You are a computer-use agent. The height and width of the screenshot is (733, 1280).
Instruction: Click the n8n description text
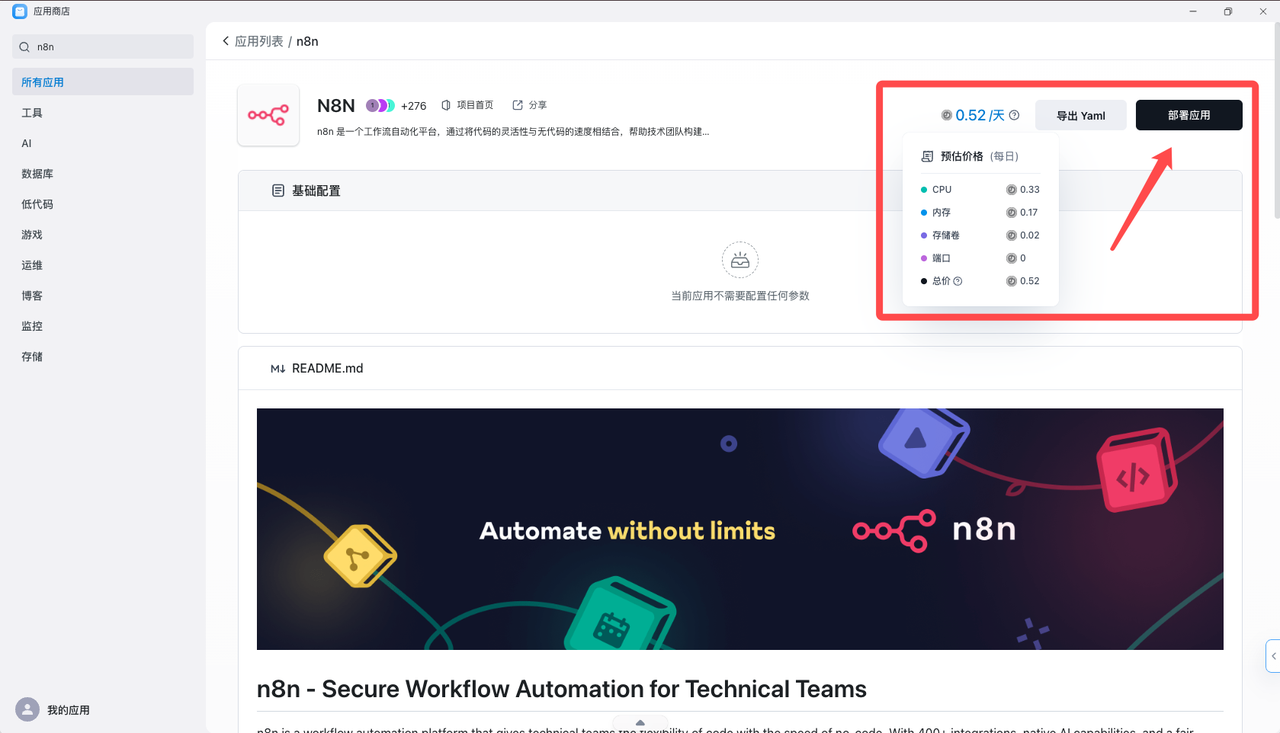513,131
